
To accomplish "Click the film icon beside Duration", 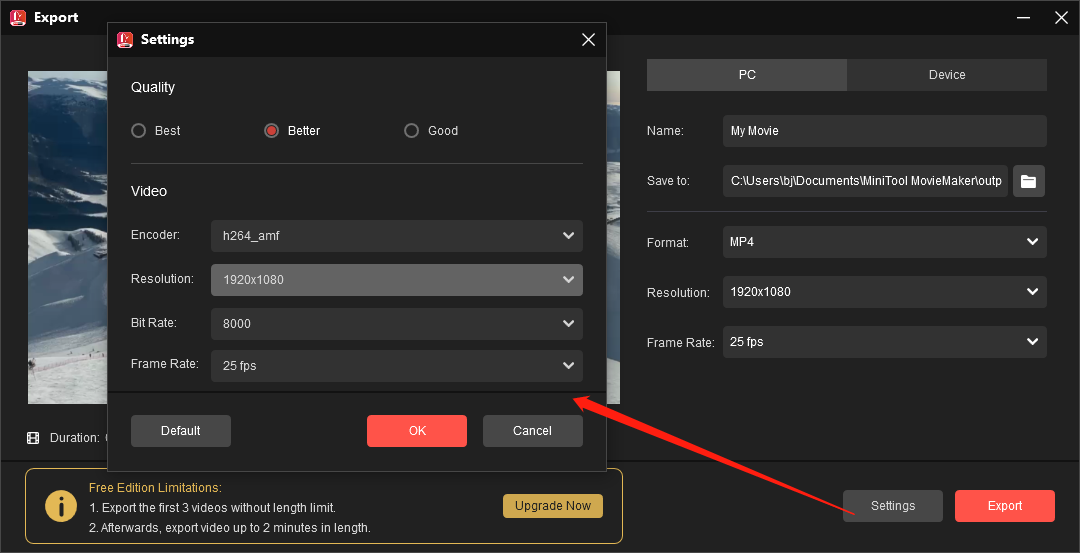I will click(x=33, y=438).
